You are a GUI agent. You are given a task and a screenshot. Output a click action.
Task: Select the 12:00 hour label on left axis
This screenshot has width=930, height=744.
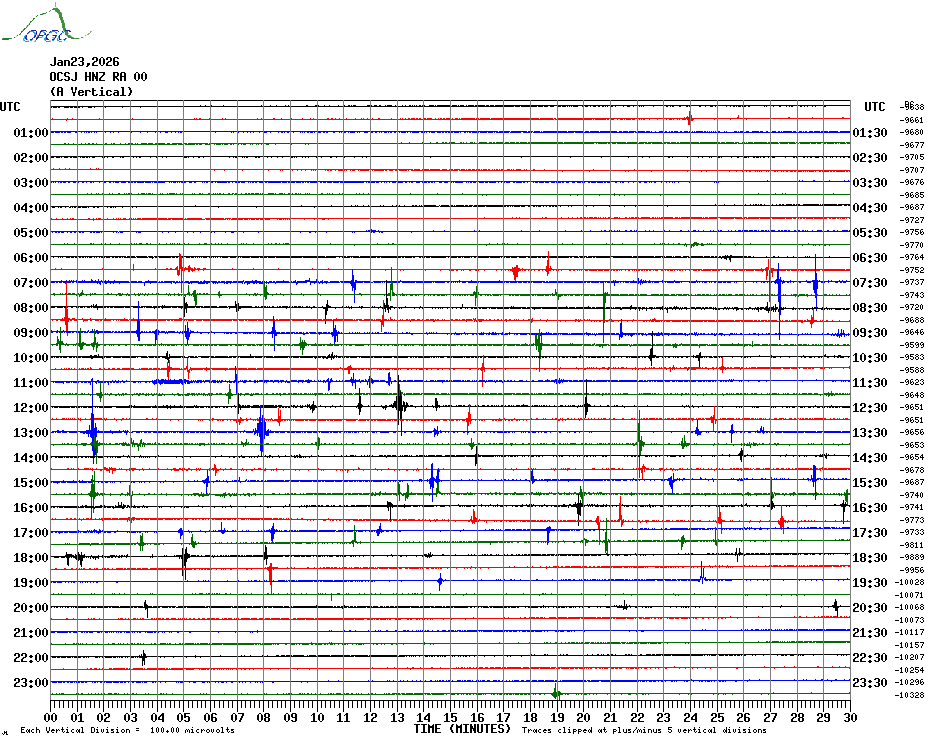(31, 408)
